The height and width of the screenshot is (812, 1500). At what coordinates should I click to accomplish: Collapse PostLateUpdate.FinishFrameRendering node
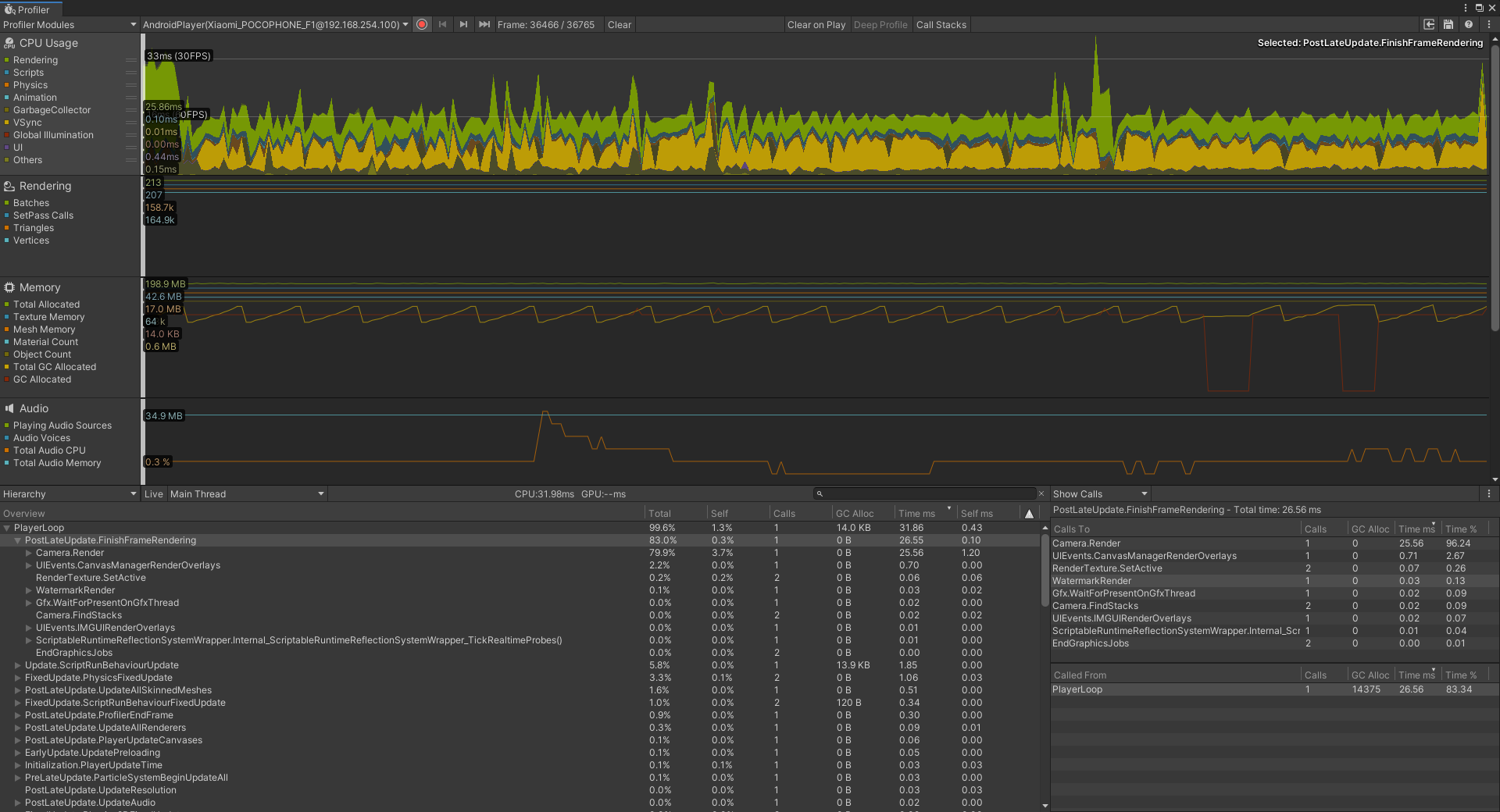coord(18,540)
